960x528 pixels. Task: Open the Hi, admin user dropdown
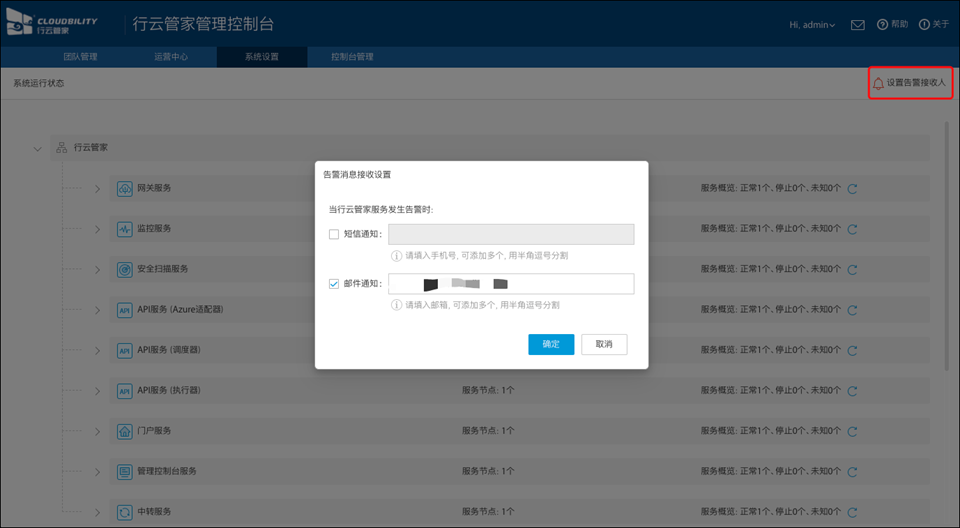coord(812,25)
